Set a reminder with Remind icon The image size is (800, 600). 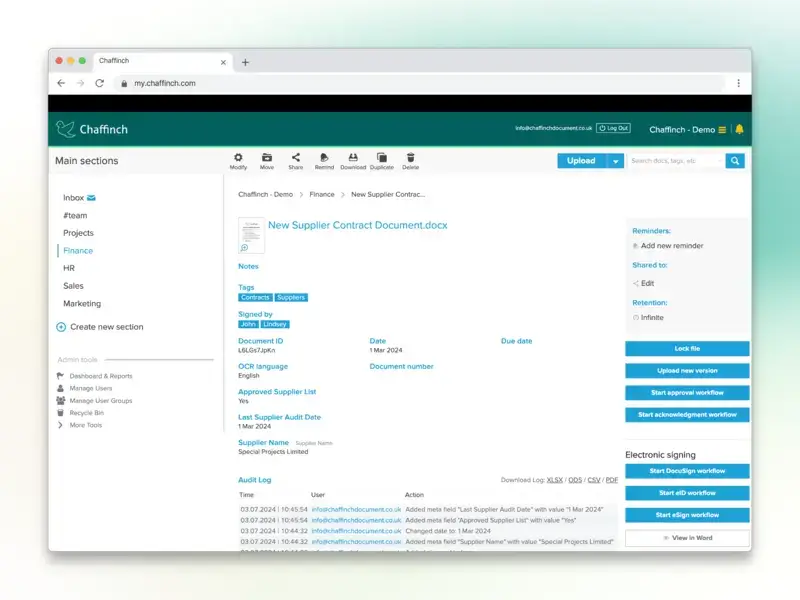click(324, 158)
